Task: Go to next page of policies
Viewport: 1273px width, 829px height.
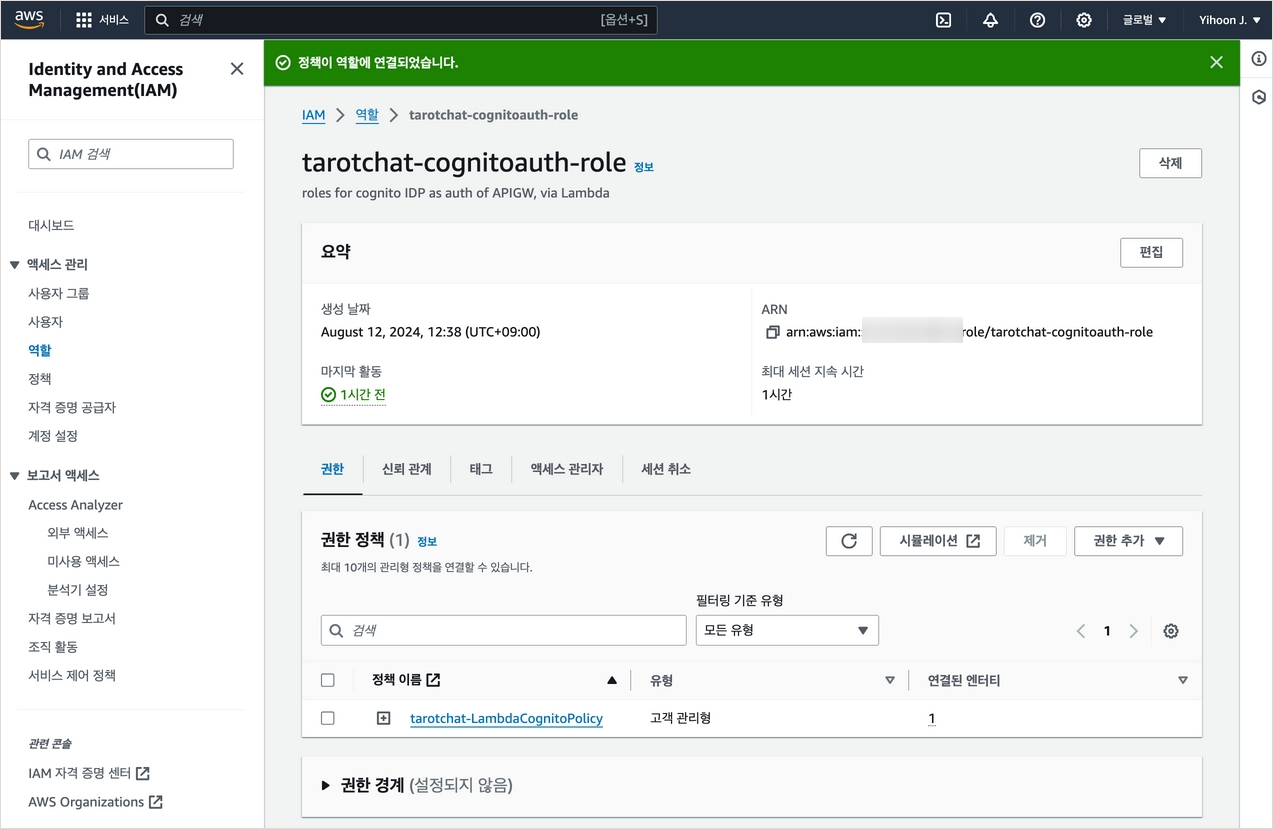Action: (x=1133, y=631)
